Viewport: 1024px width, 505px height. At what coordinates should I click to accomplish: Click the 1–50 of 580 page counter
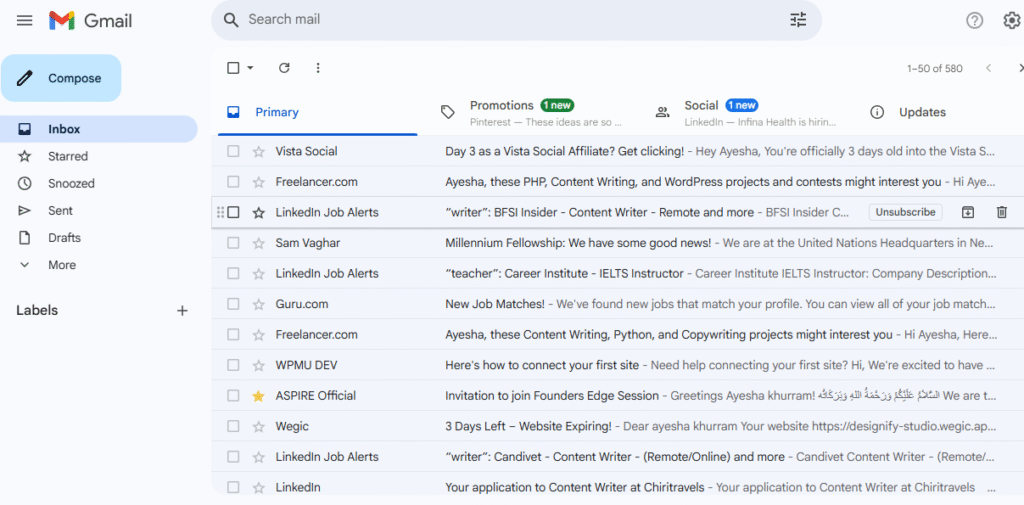click(x=935, y=69)
